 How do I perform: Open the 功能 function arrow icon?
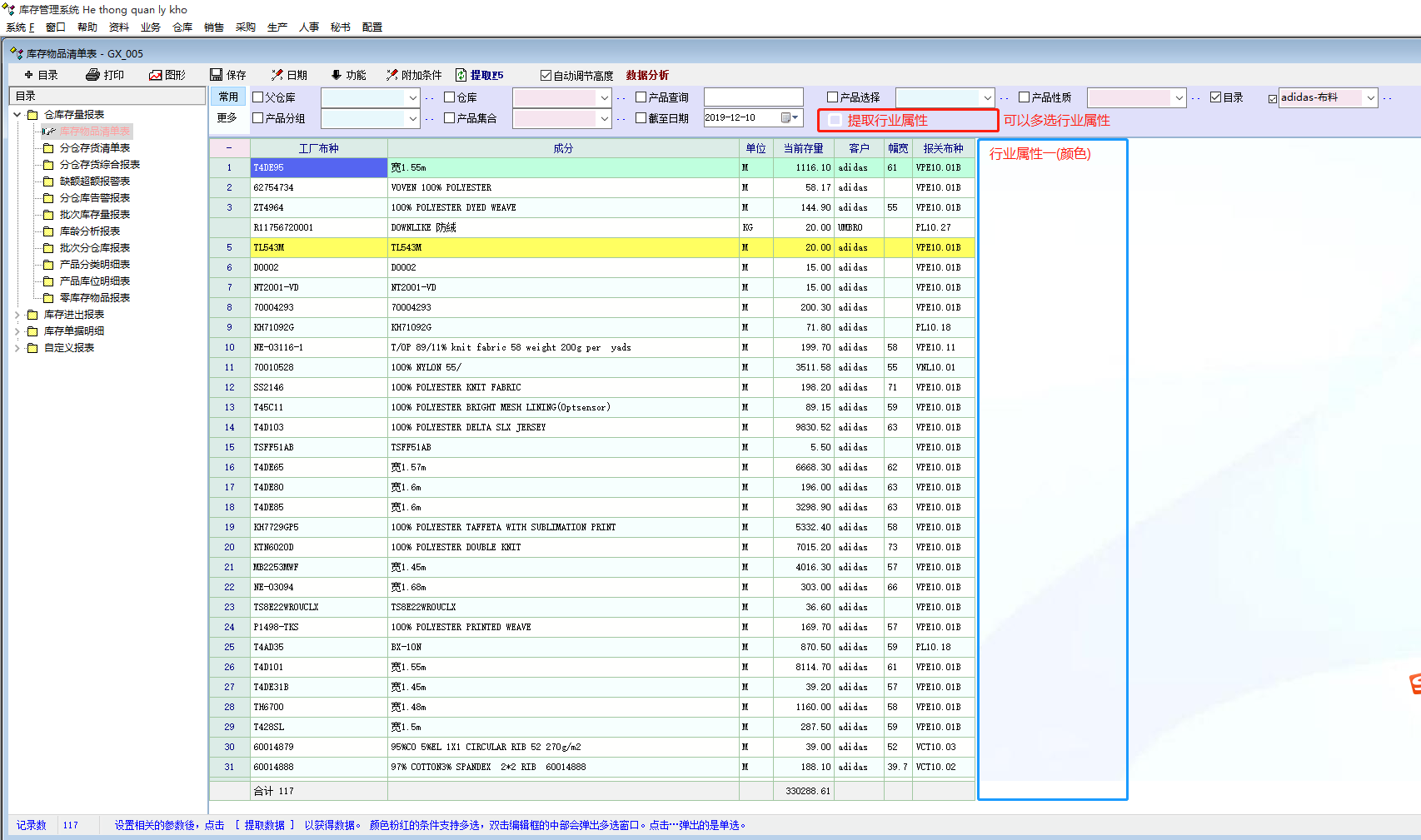pos(337,75)
